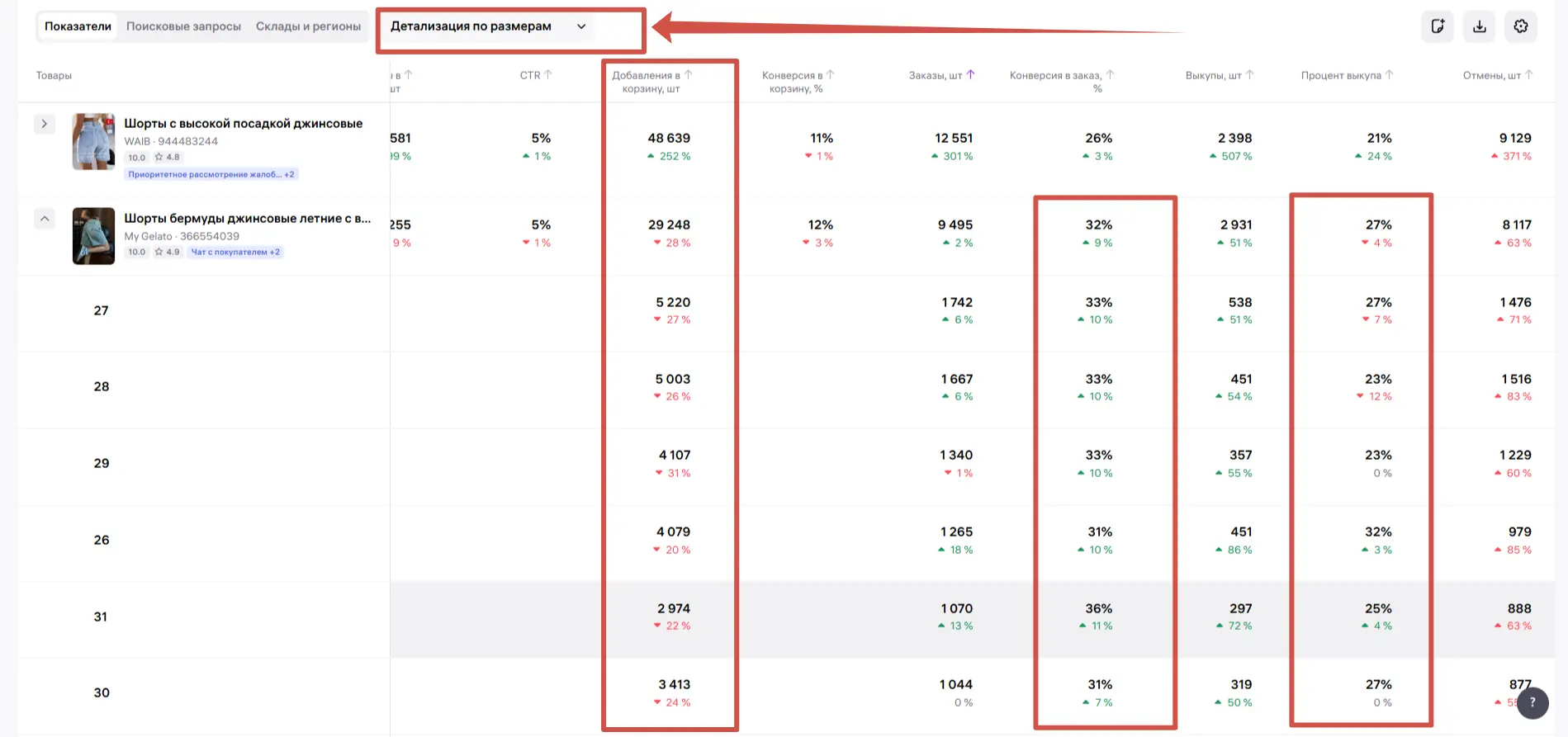Select the Показатели tab

click(78, 26)
